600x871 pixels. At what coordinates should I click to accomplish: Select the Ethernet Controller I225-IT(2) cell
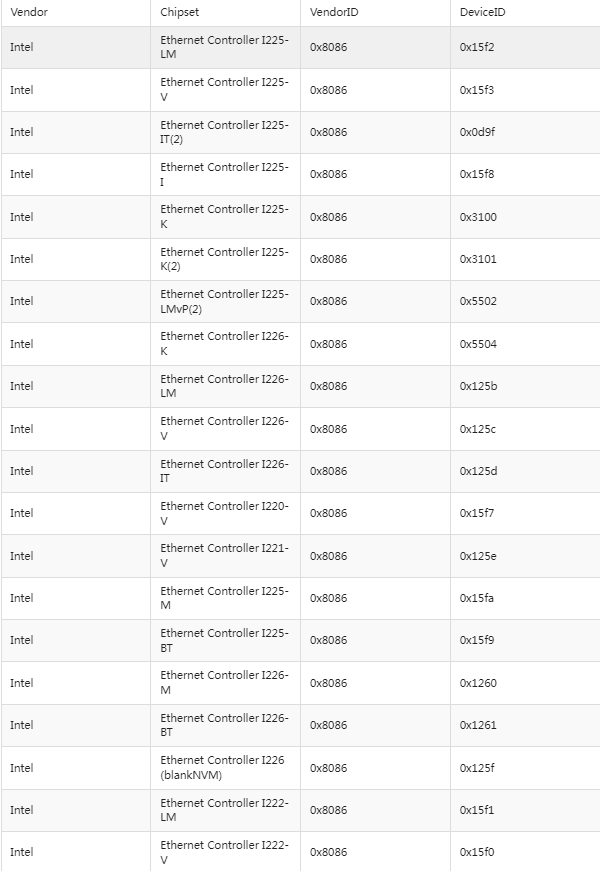pos(224,132)
